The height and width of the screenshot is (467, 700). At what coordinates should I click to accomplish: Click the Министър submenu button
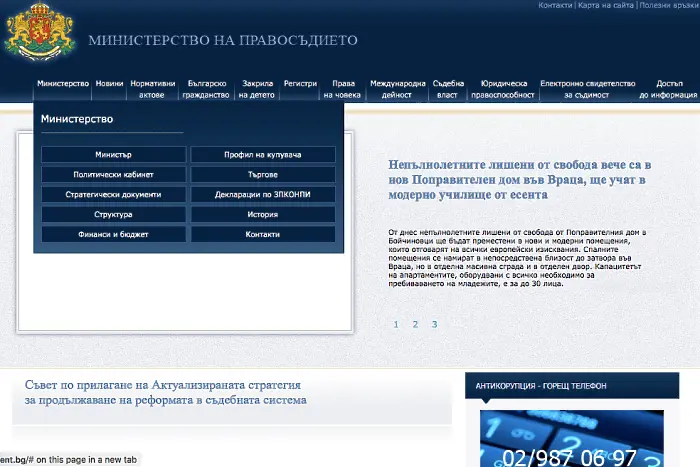click(113, 155)
